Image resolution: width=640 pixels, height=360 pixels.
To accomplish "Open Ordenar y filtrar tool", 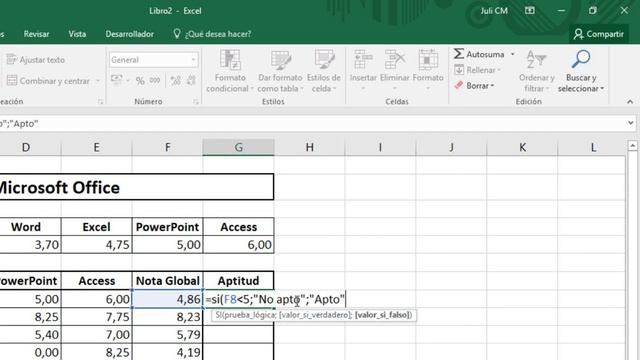I will click(x=536, y=71).
